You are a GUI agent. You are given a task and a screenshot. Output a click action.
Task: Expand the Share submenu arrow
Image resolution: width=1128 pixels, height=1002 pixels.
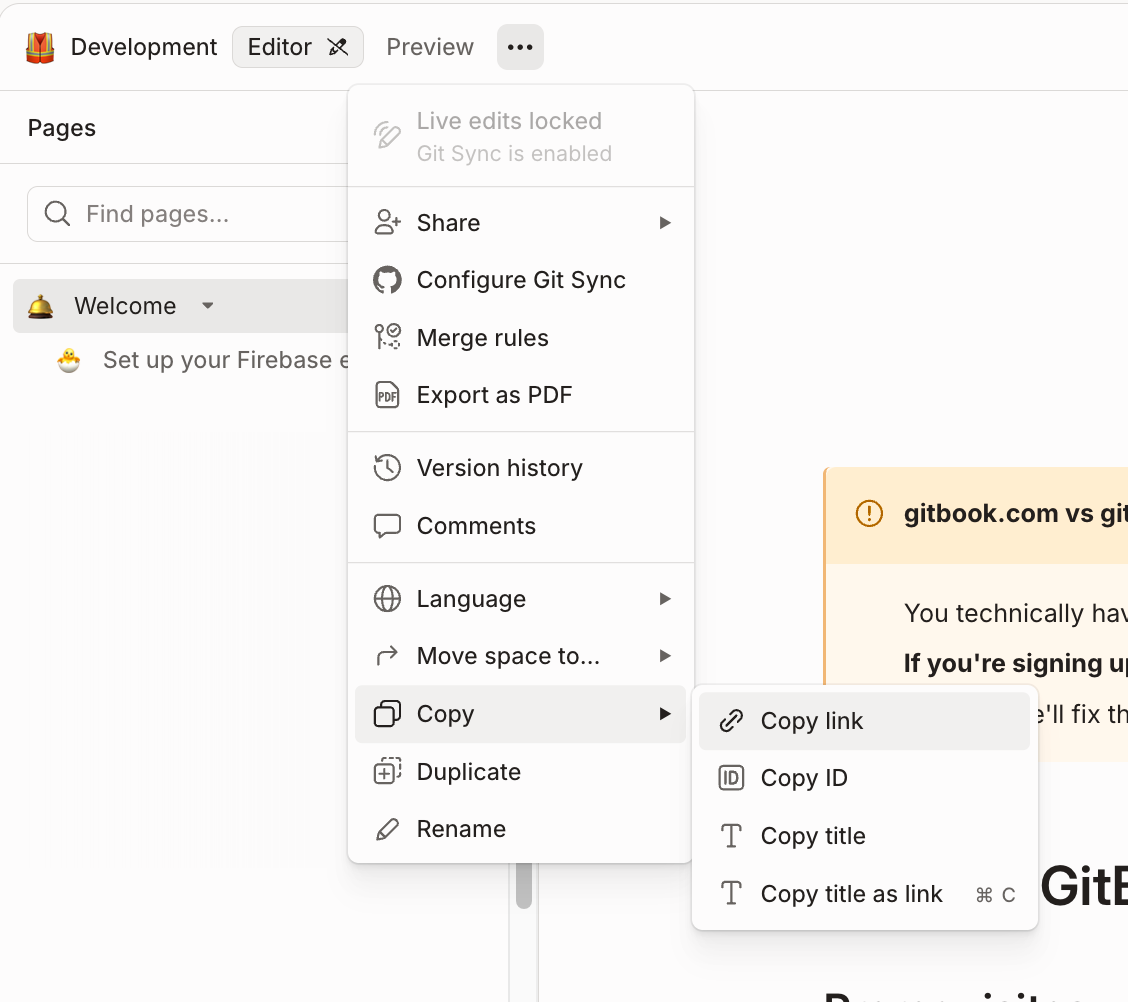click(665, 223)
